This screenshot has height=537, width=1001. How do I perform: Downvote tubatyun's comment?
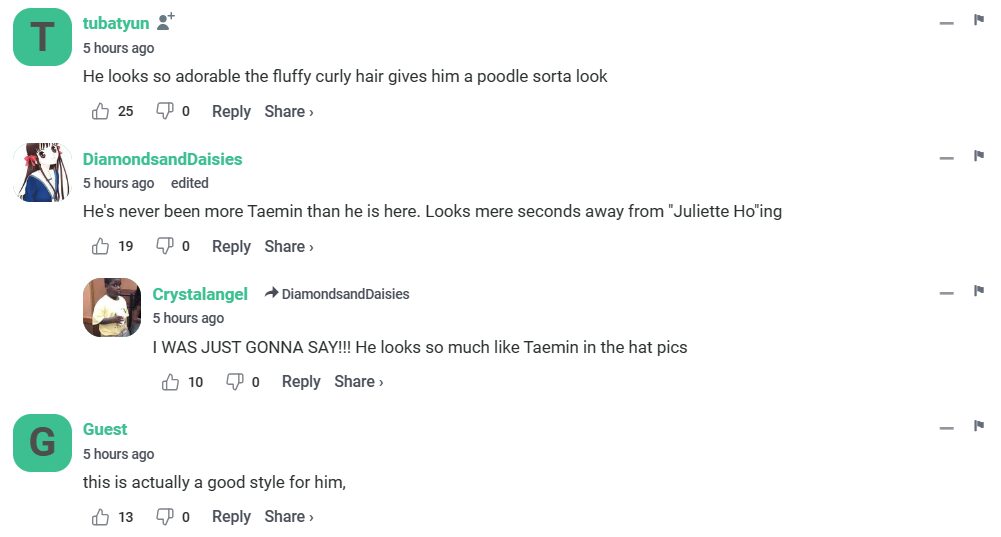click(165, 112)
